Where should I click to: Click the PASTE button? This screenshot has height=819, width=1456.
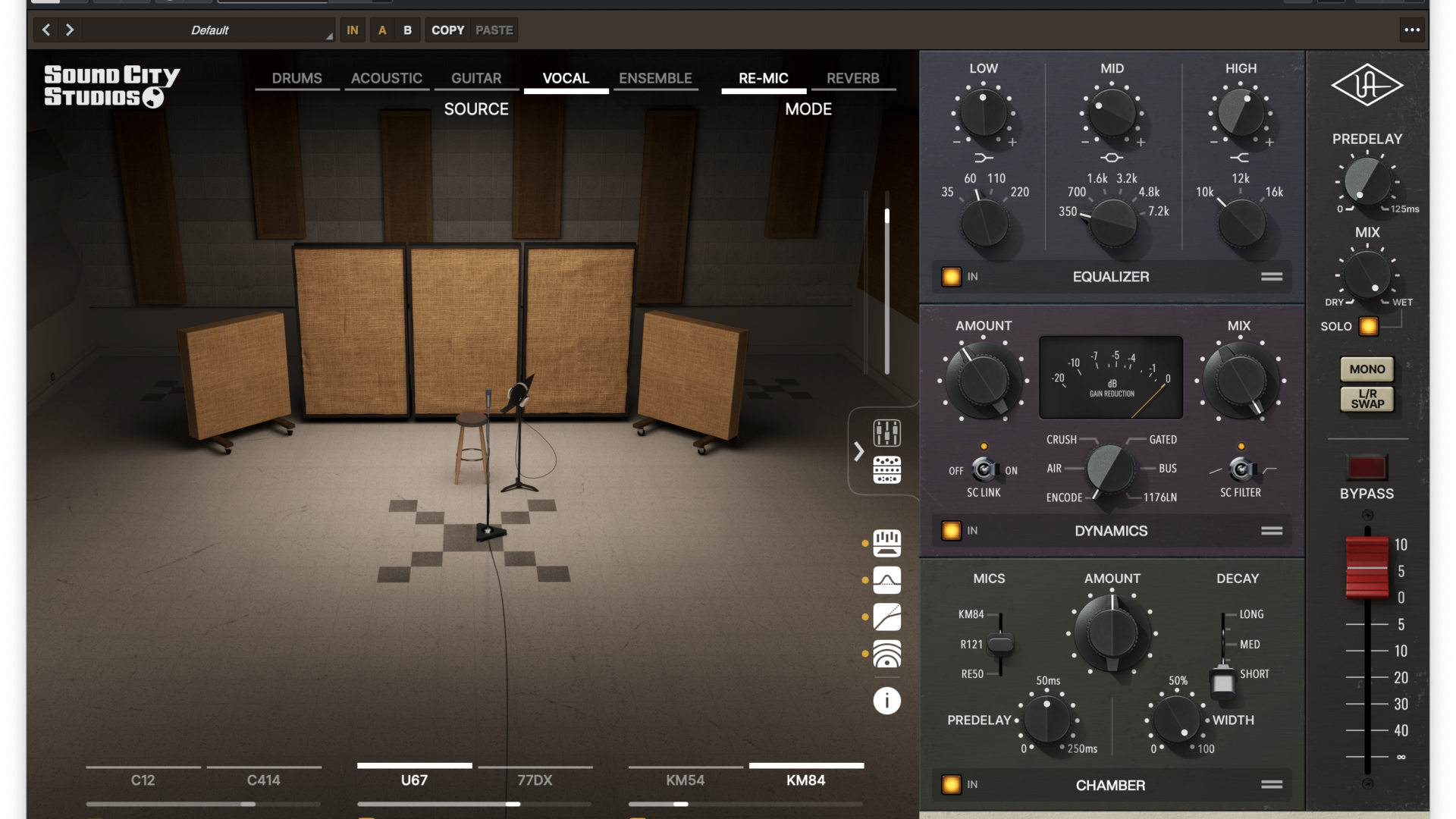[494, 30]
